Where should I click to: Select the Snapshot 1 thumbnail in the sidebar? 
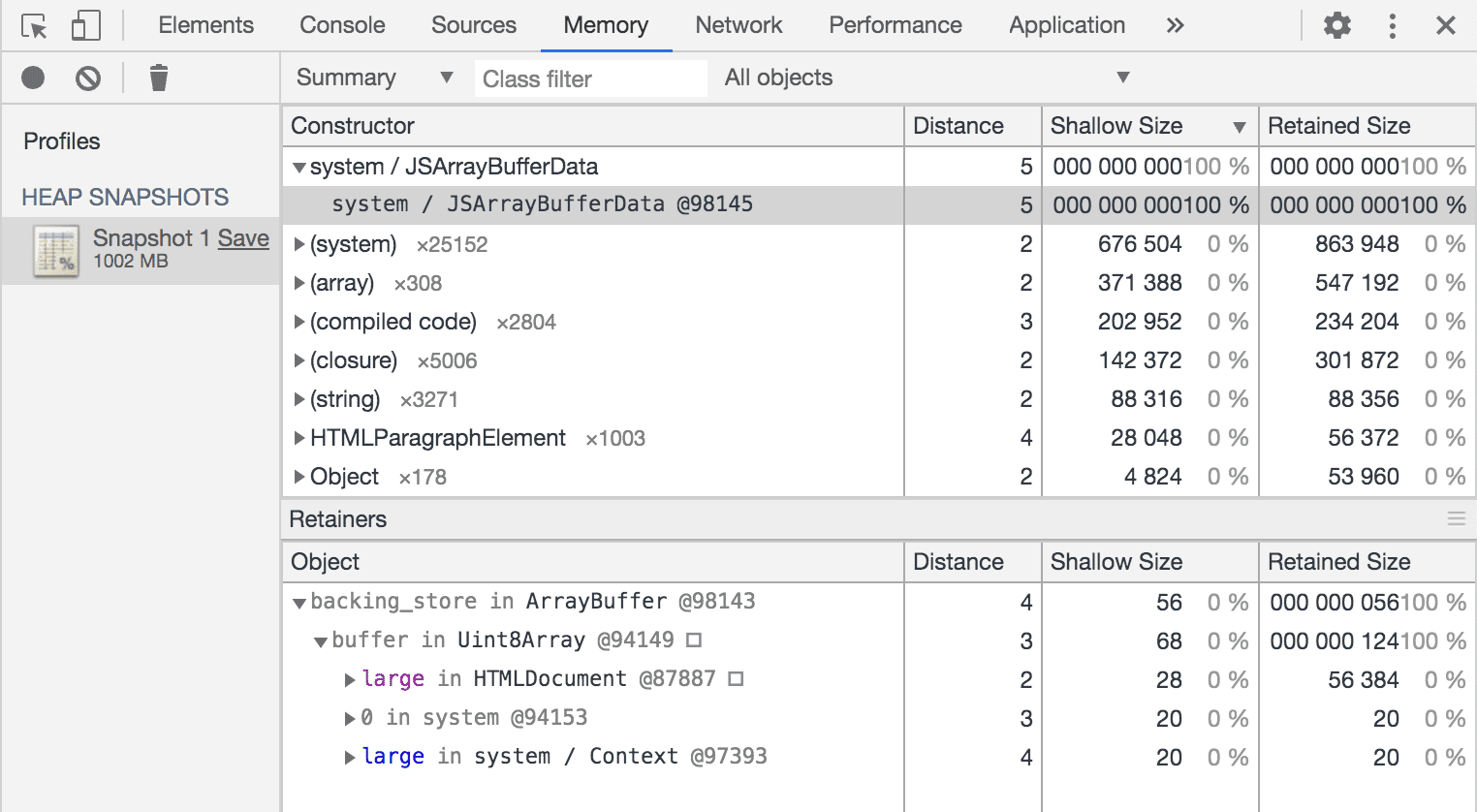pos(55,250)
